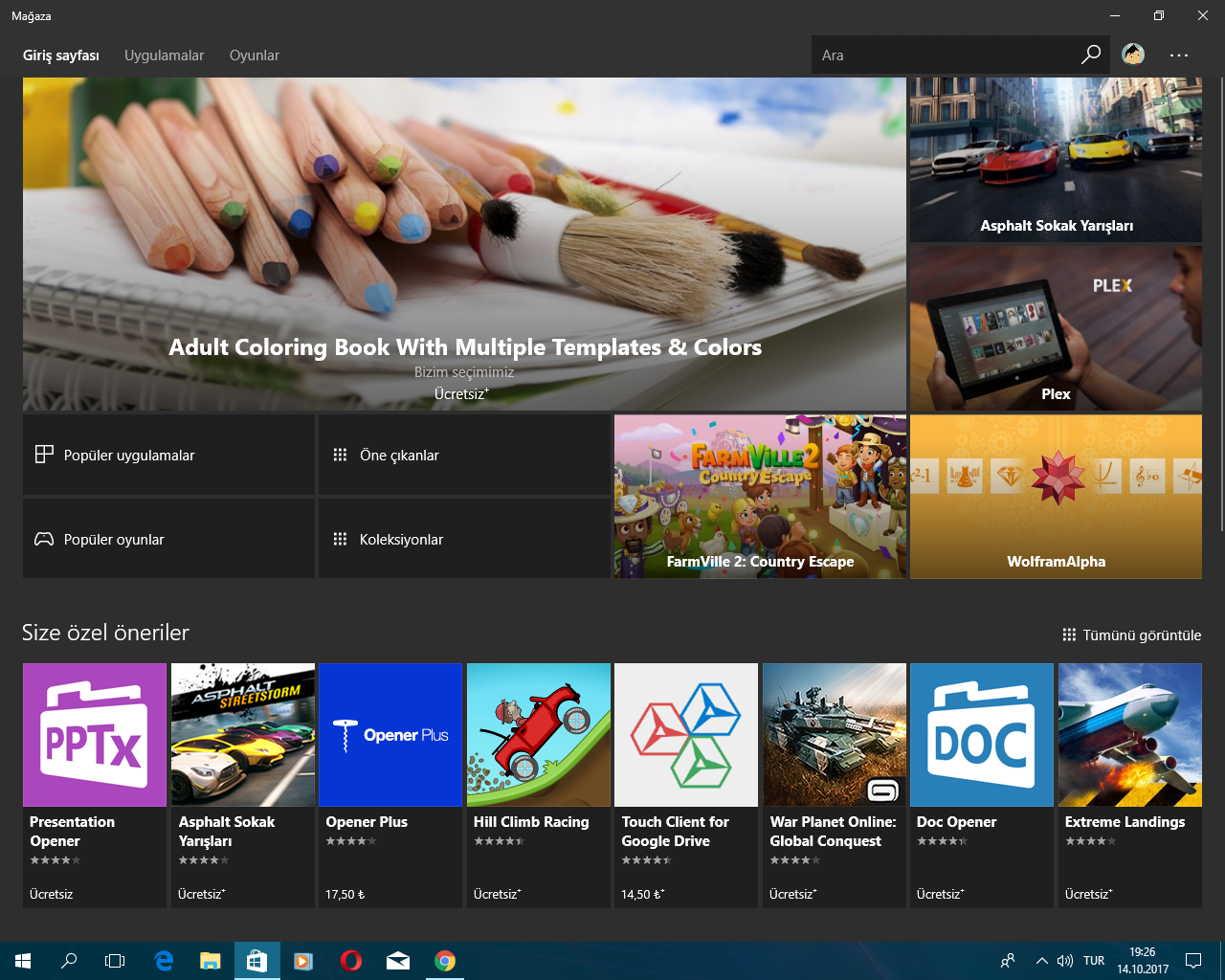The width and height of the screenshot is (1225, 980).
Task: Launch Microsoft Edge from taskbar
Action: [x=164, y=961]
